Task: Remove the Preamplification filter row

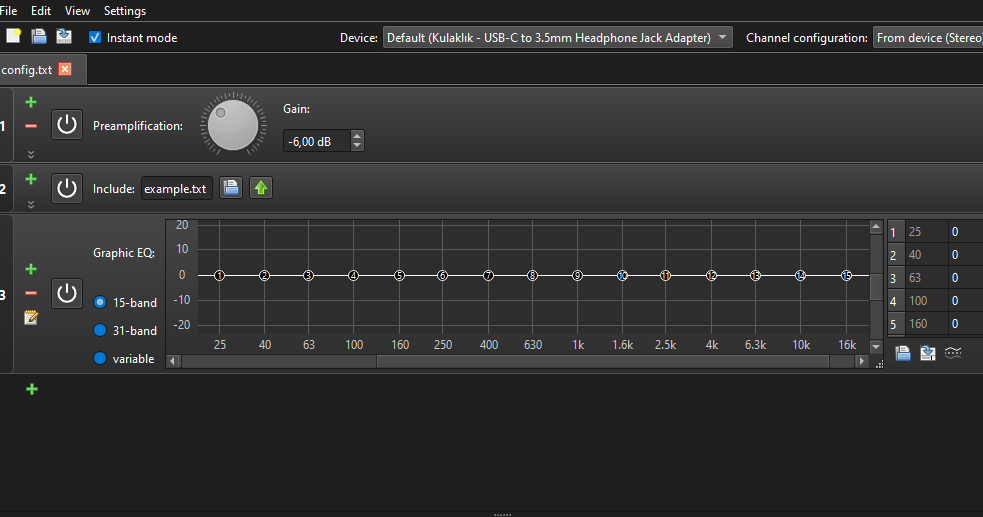Action: point(31,126)
